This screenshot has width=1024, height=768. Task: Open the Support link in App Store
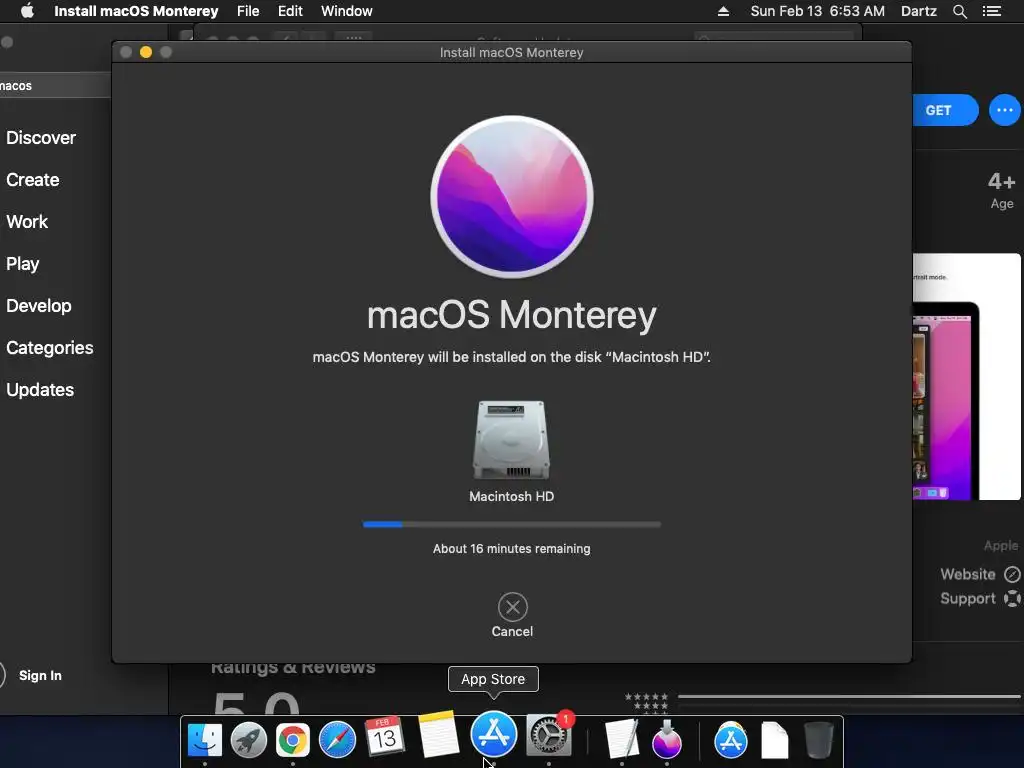coord(980,598)
